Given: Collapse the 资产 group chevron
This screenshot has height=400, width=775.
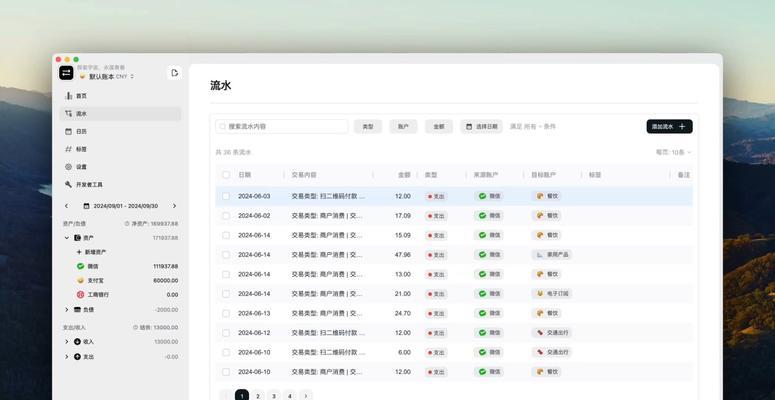Looking at the screenshot, I should 67,238.
